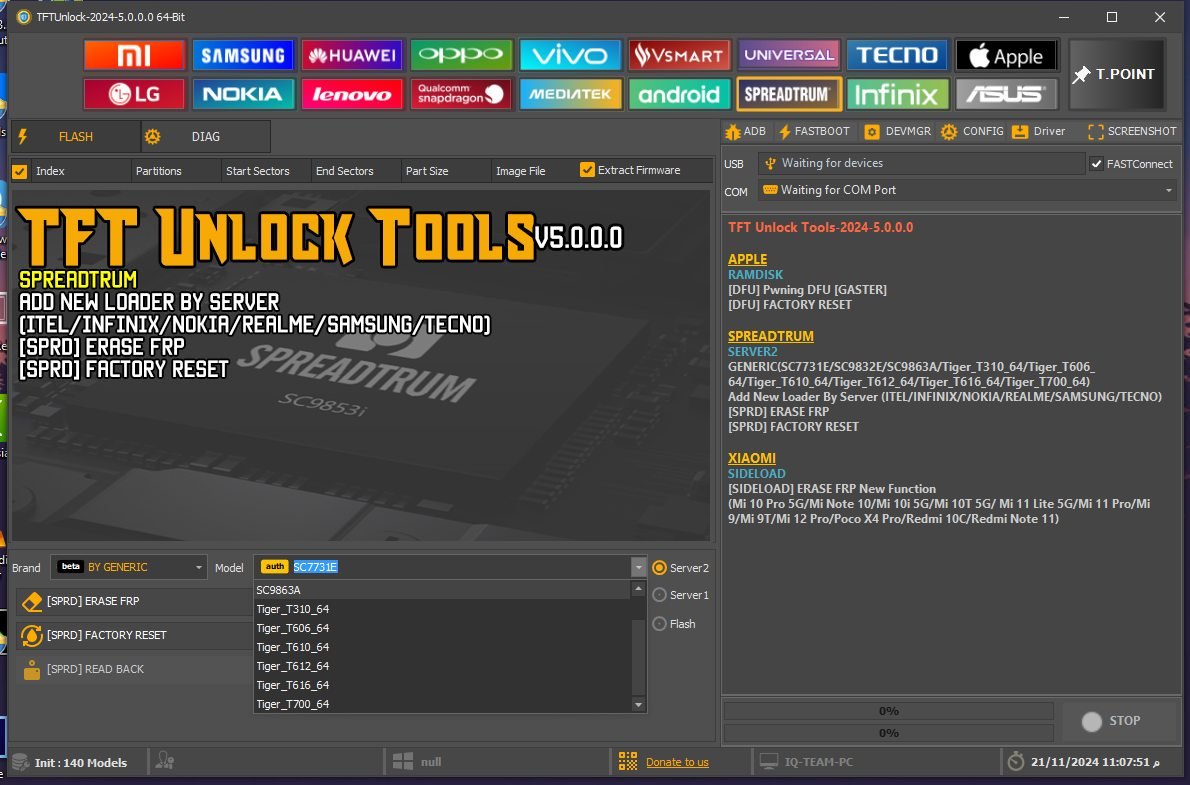This screenshot has height=785, width=1190.
Task: Choose the Vsmart brand logo
Action: 679,55
